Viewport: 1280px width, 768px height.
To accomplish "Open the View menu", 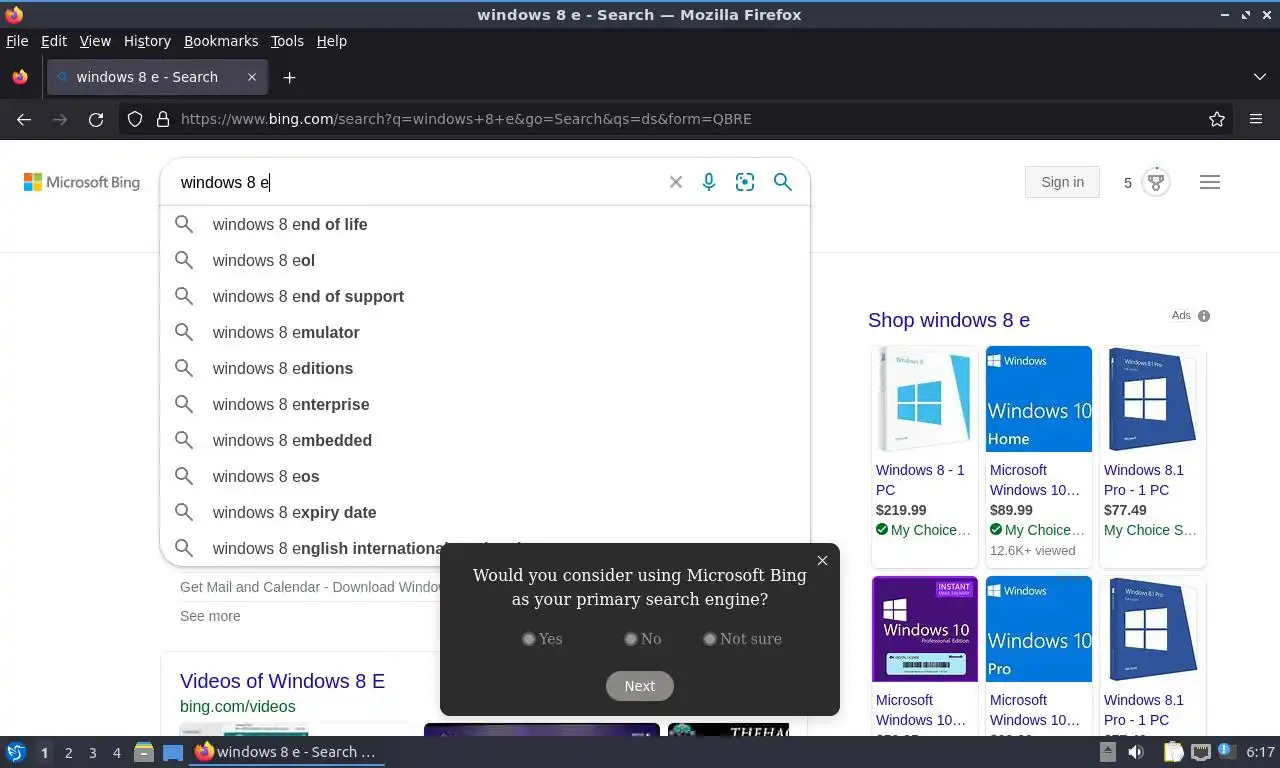I will [x=95, y=41].
